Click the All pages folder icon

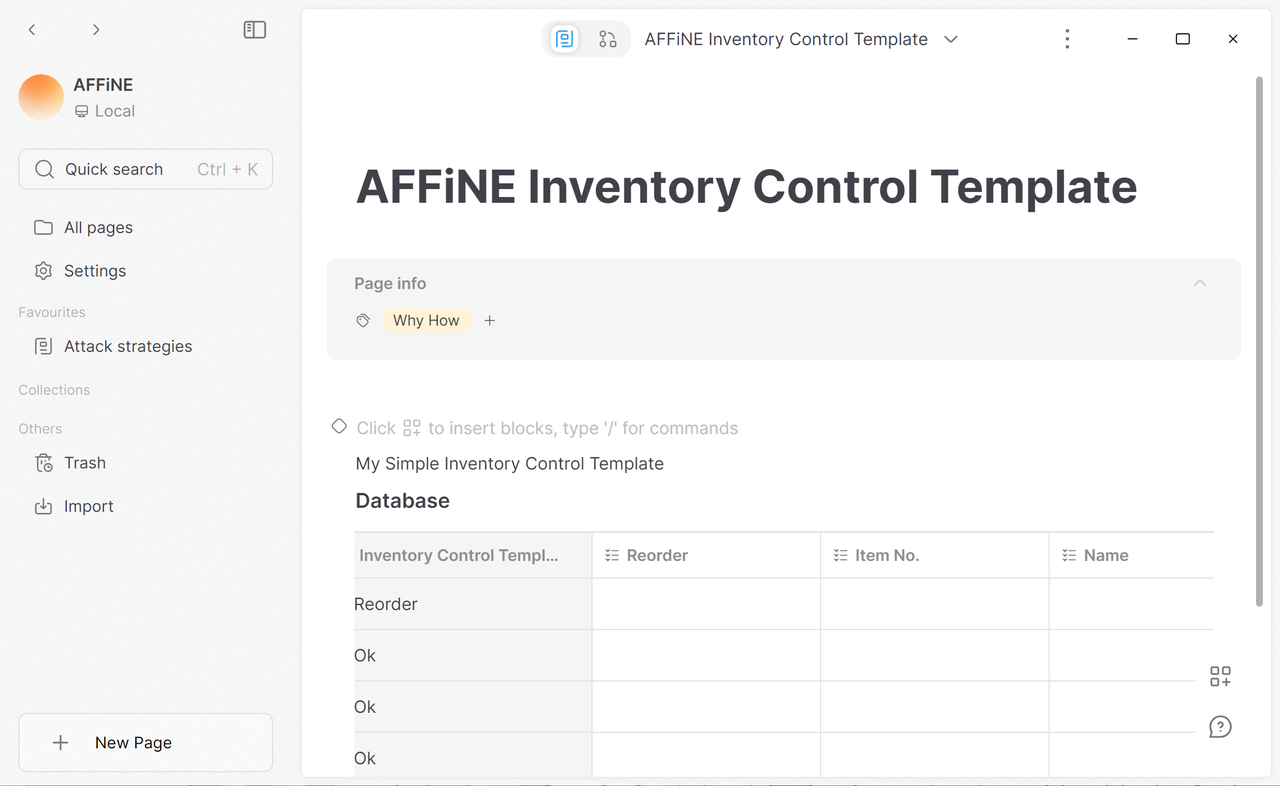point(43,228)
